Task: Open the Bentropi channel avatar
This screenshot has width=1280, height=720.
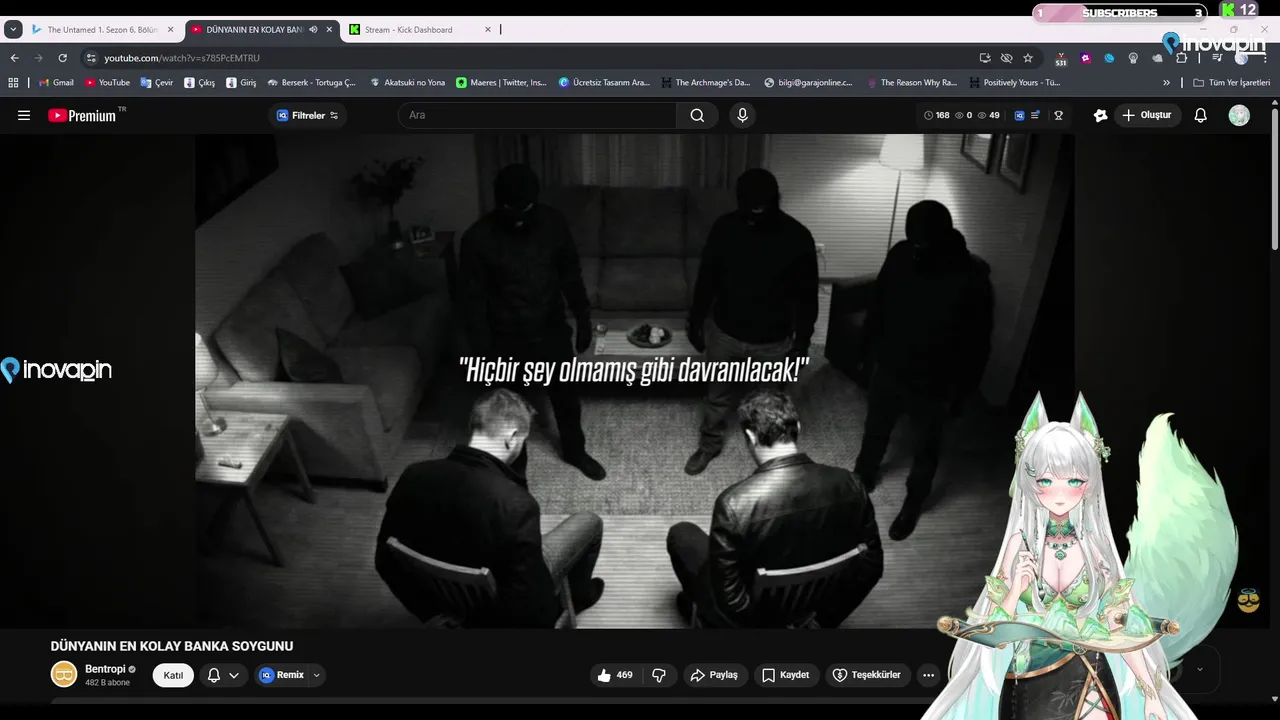Action: tap(64, 674)
